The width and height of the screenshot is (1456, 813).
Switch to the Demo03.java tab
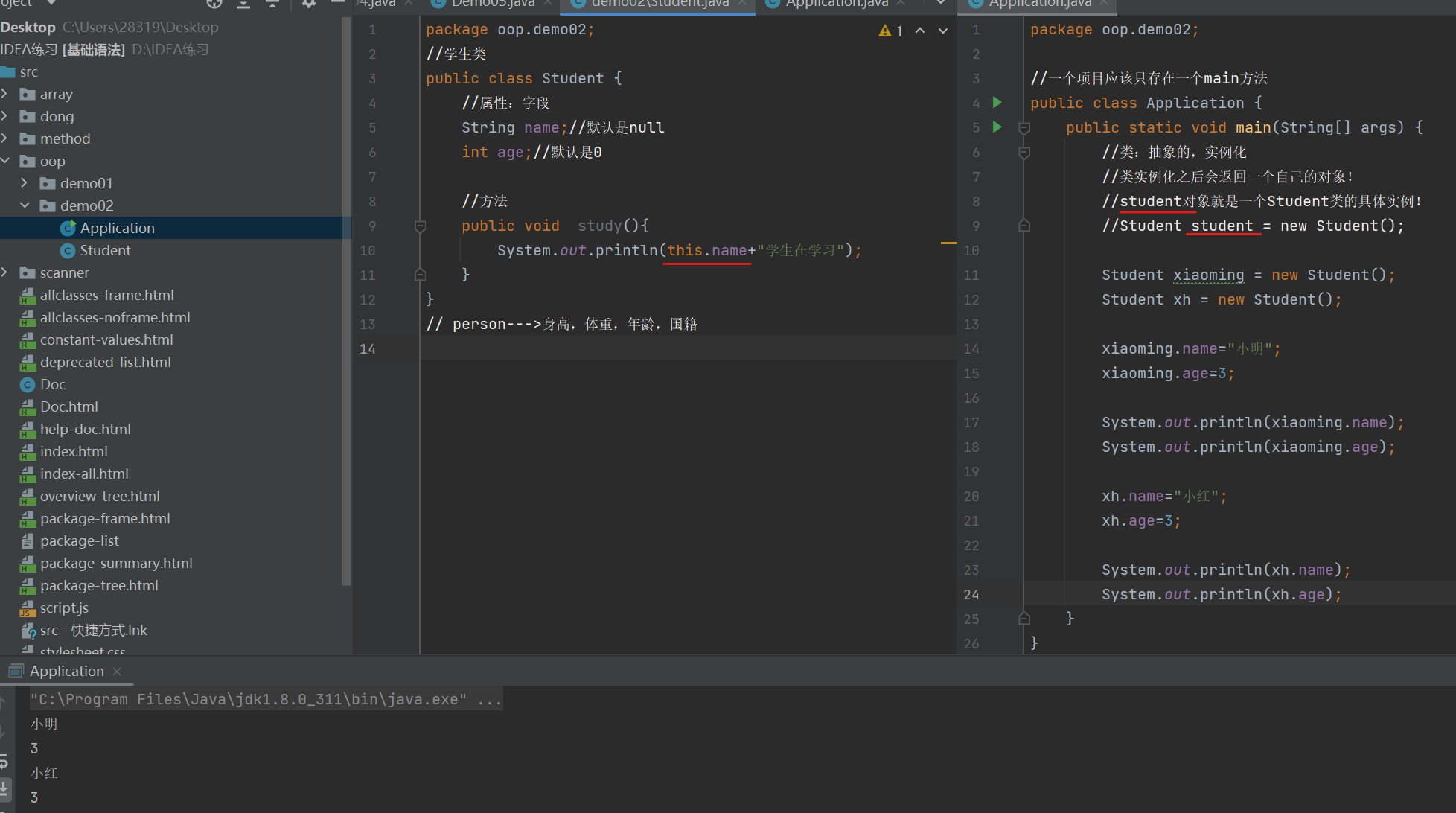click(492, 4)
